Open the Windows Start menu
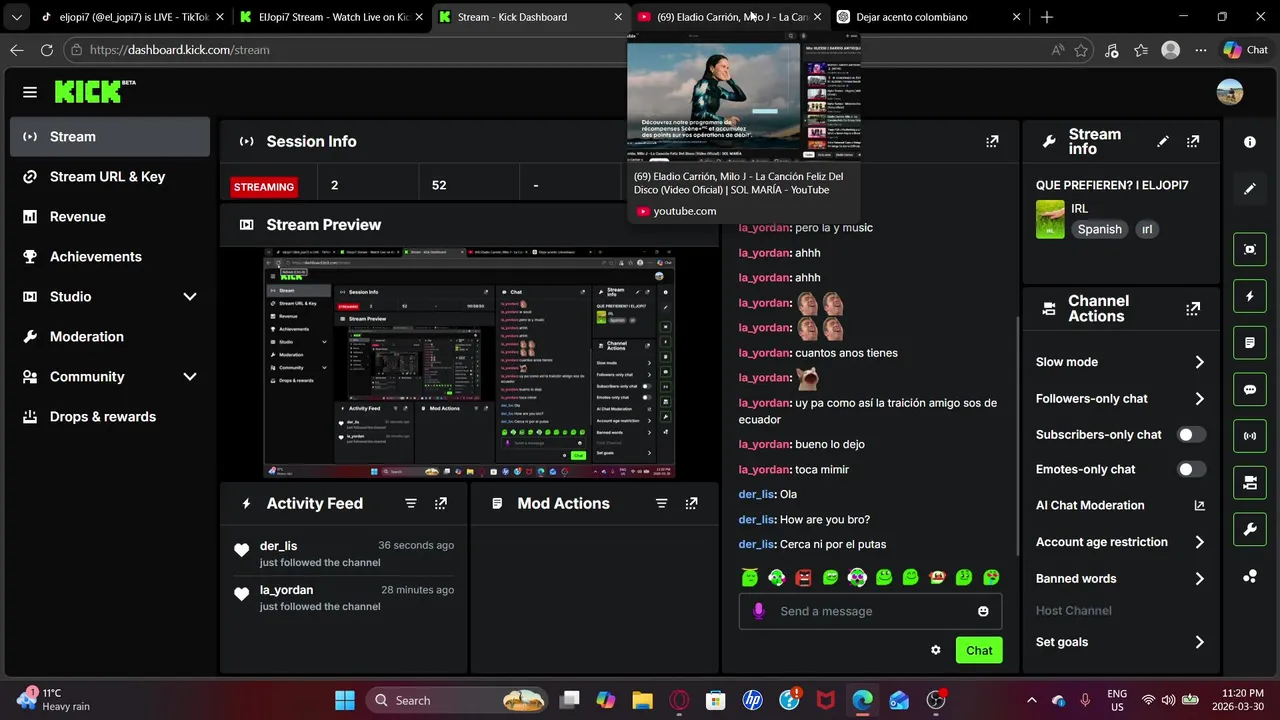1280x720 pixels. (x=344, y=700)
